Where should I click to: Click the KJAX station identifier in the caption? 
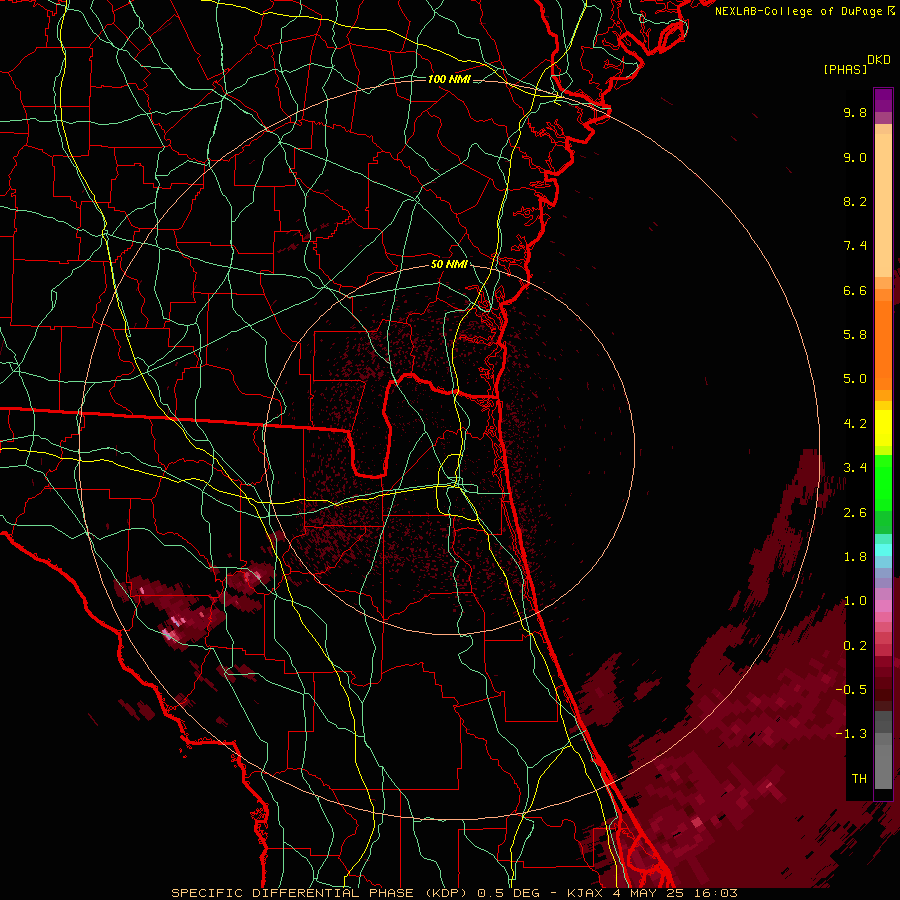585,893
